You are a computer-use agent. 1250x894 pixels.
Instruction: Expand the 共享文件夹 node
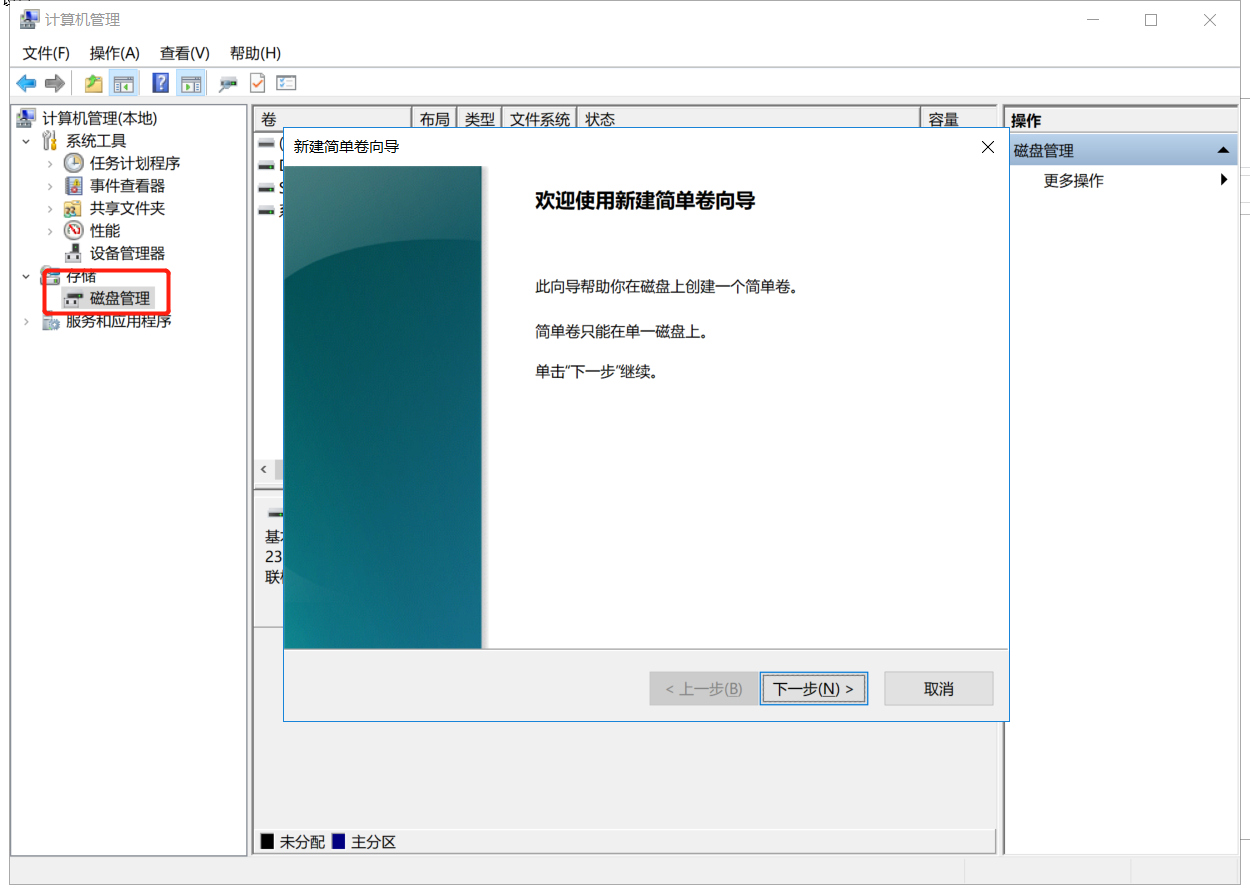click(50, 208)
